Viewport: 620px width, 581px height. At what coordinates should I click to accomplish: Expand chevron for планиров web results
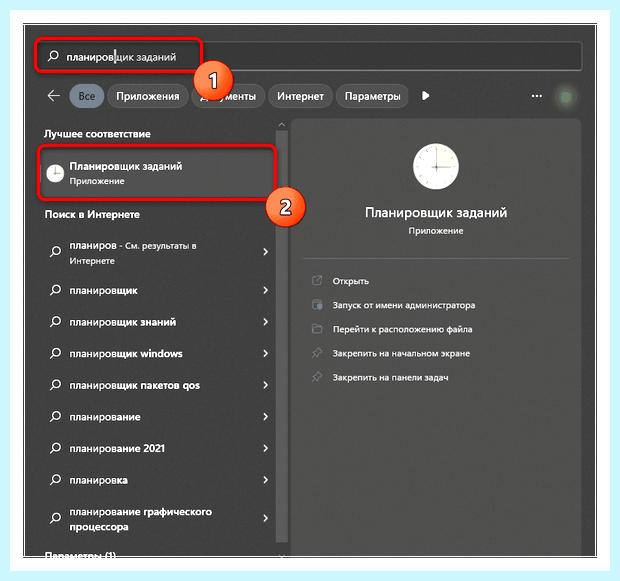265,252
